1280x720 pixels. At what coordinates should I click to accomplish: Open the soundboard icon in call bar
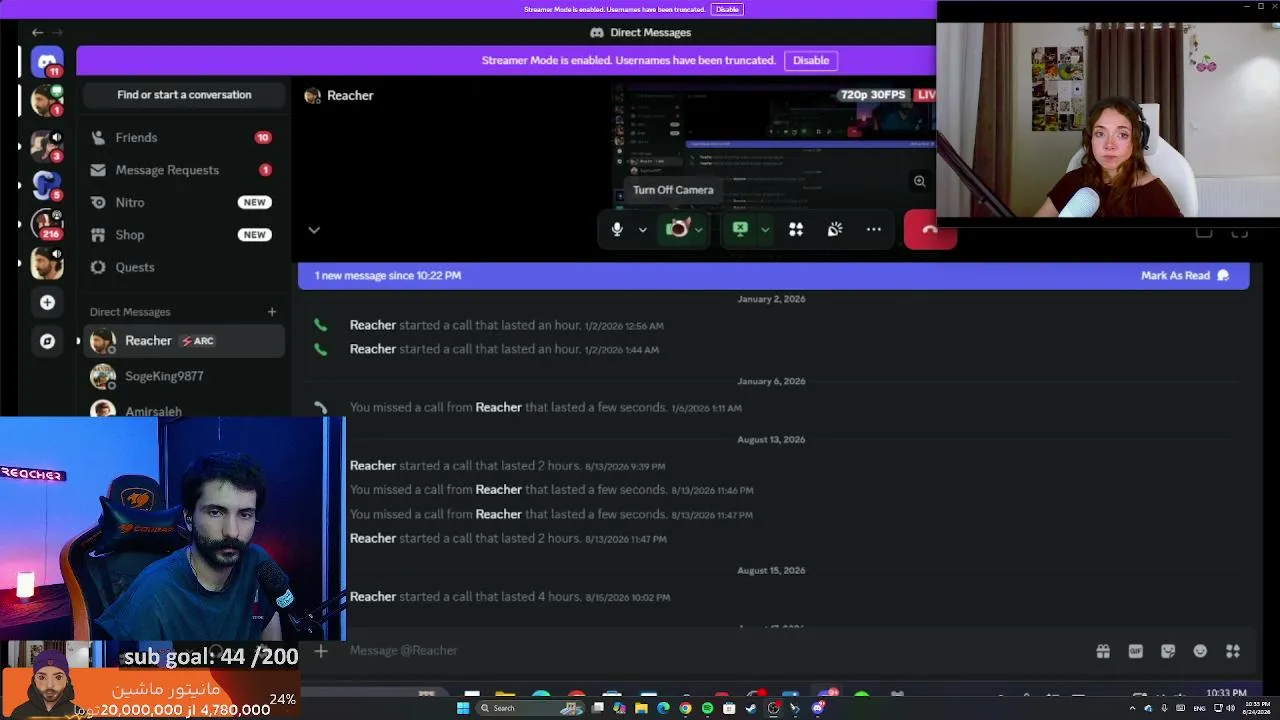click(835, 229)
